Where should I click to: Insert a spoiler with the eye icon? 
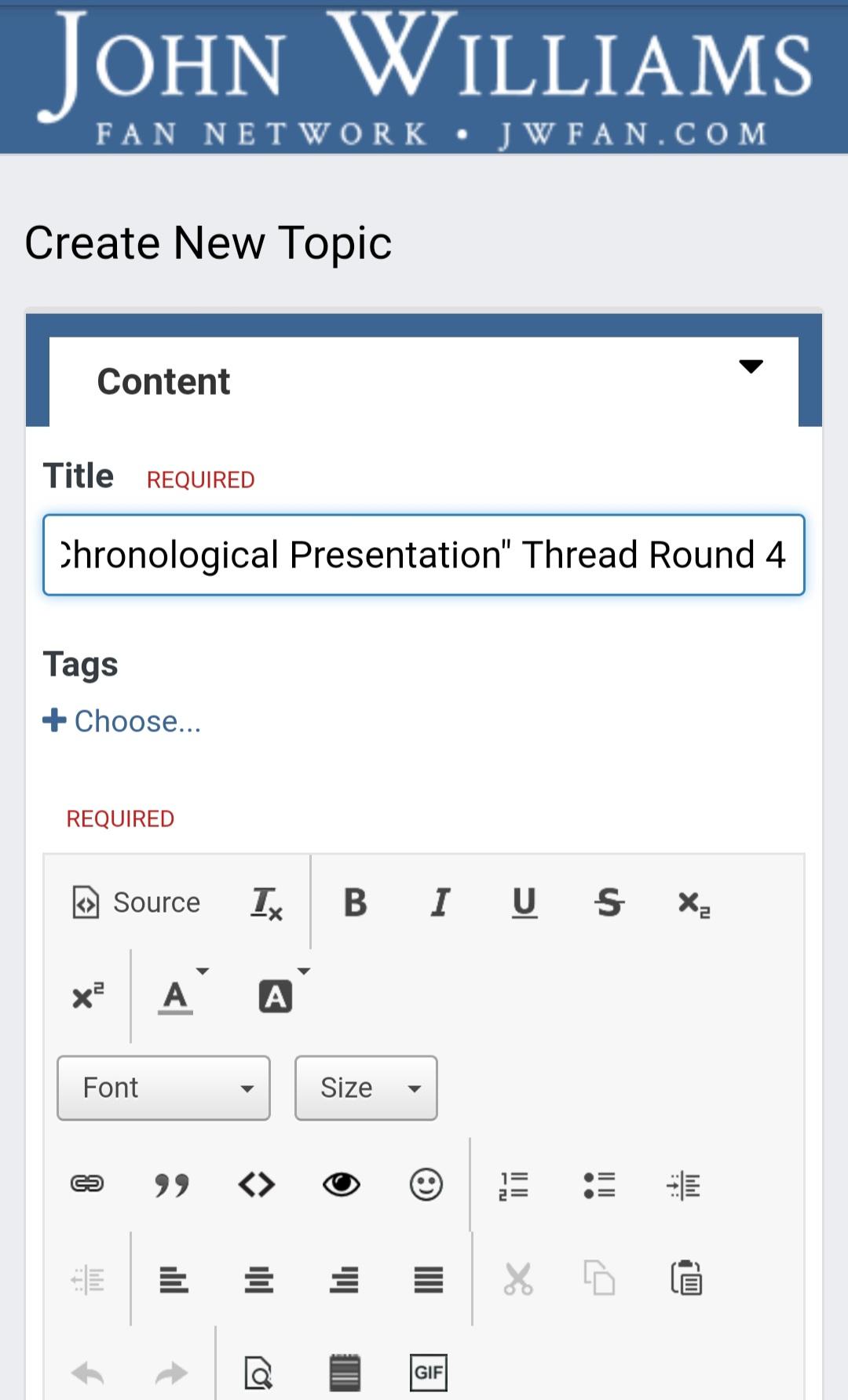342,1183
